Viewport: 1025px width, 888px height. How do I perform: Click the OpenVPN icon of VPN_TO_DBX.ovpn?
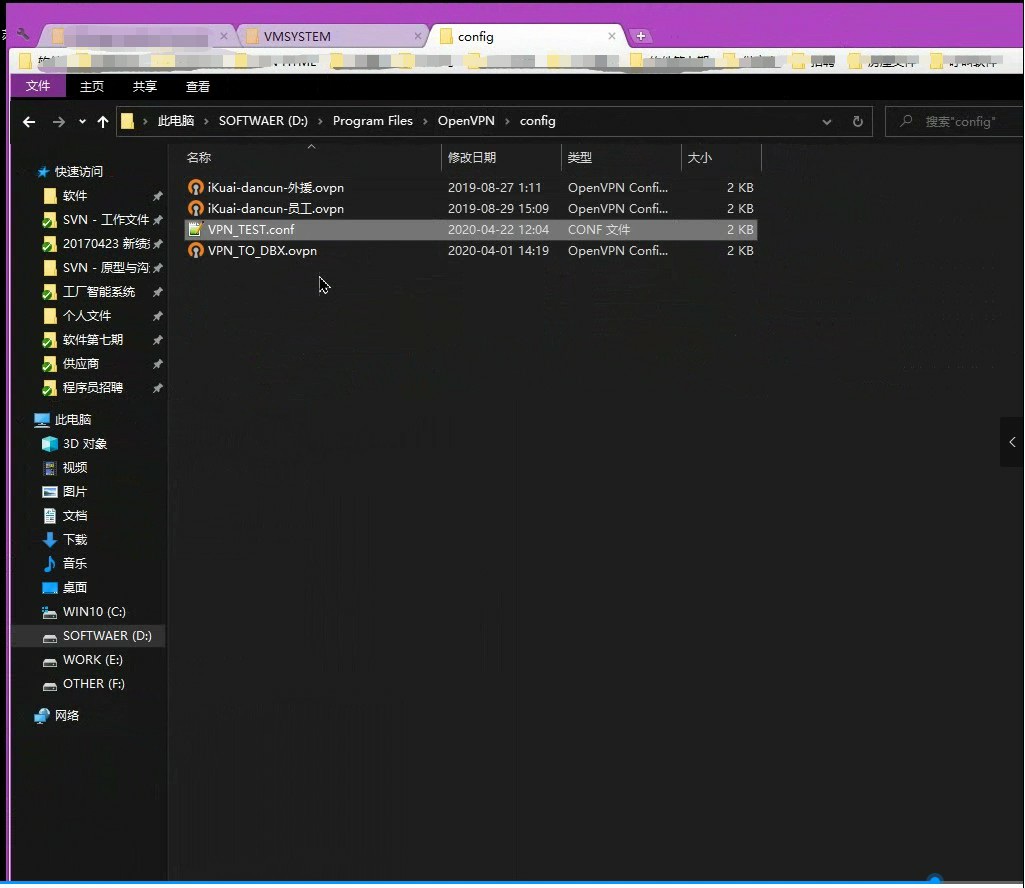pyautogui.click(x=196, y=251)
